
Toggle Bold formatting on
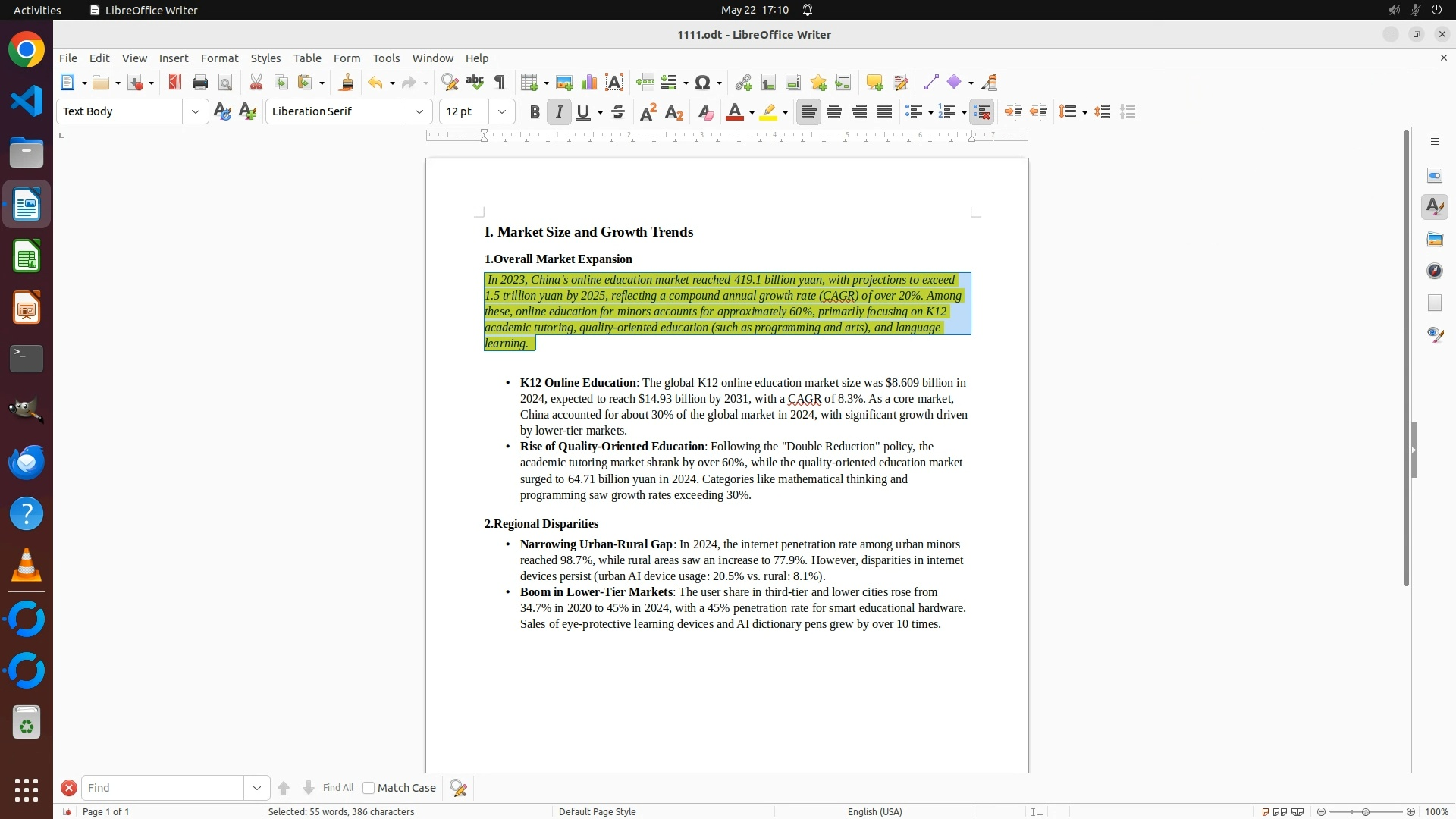tap(535, 112)
